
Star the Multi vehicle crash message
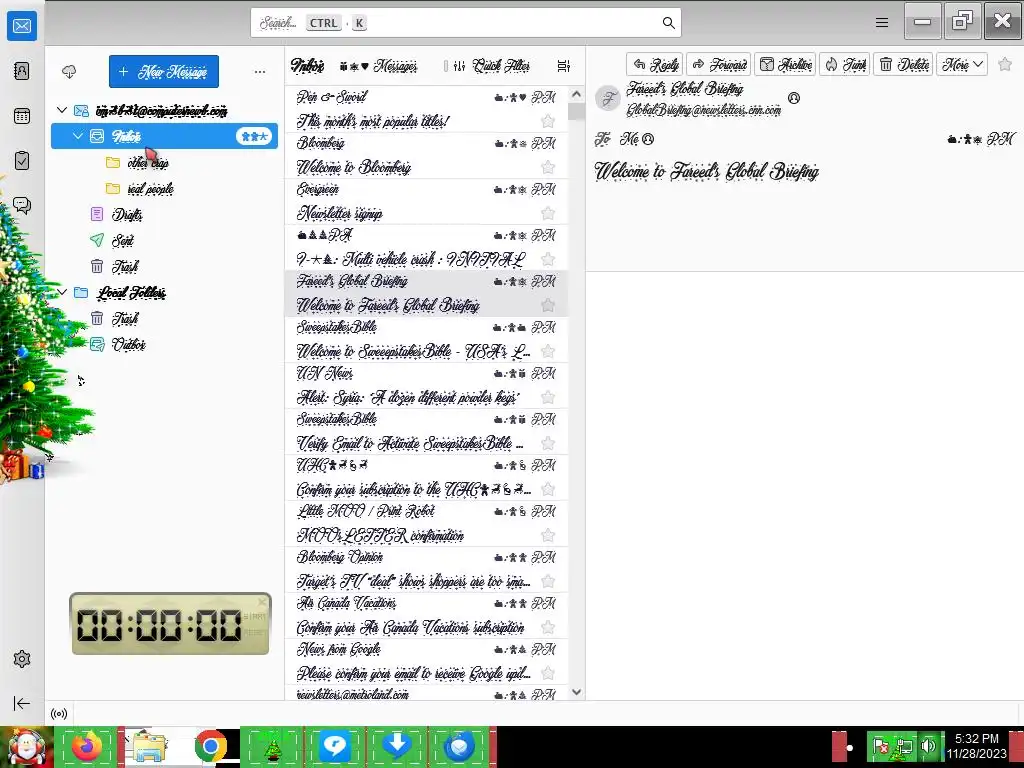[x=548, y=259]
